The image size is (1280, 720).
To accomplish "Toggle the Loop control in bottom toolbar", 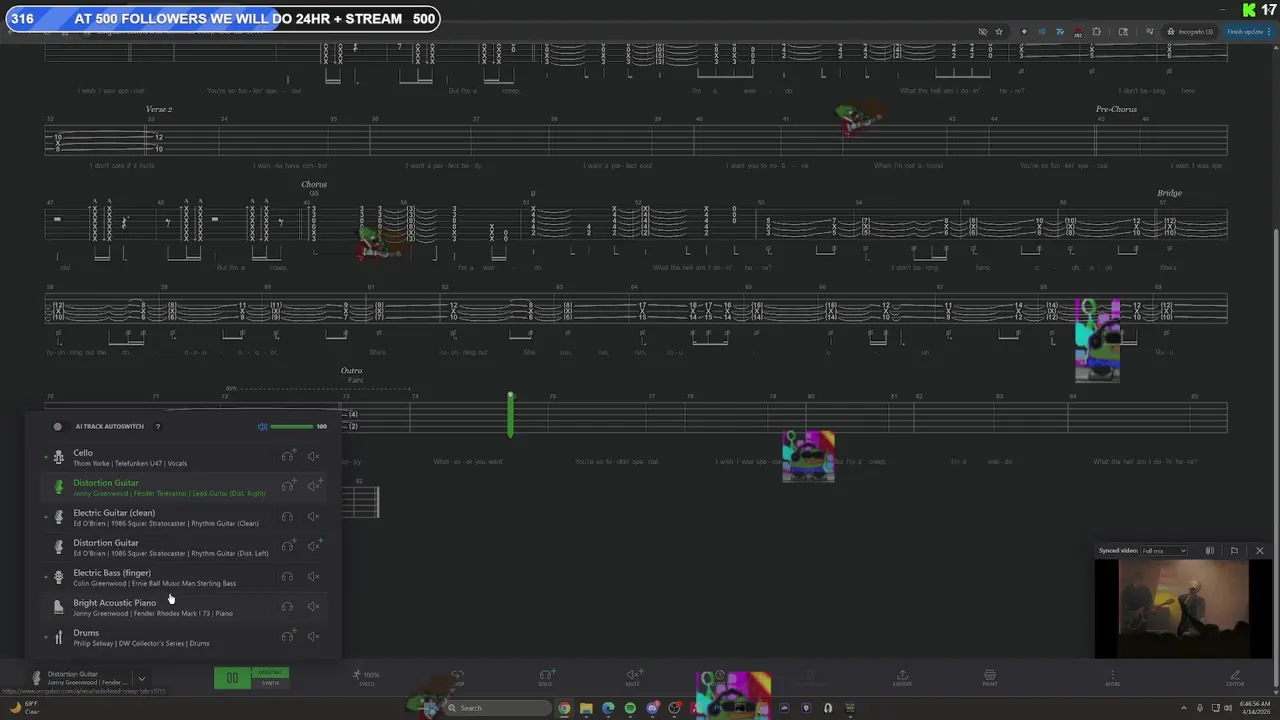I will pos(458,677).
